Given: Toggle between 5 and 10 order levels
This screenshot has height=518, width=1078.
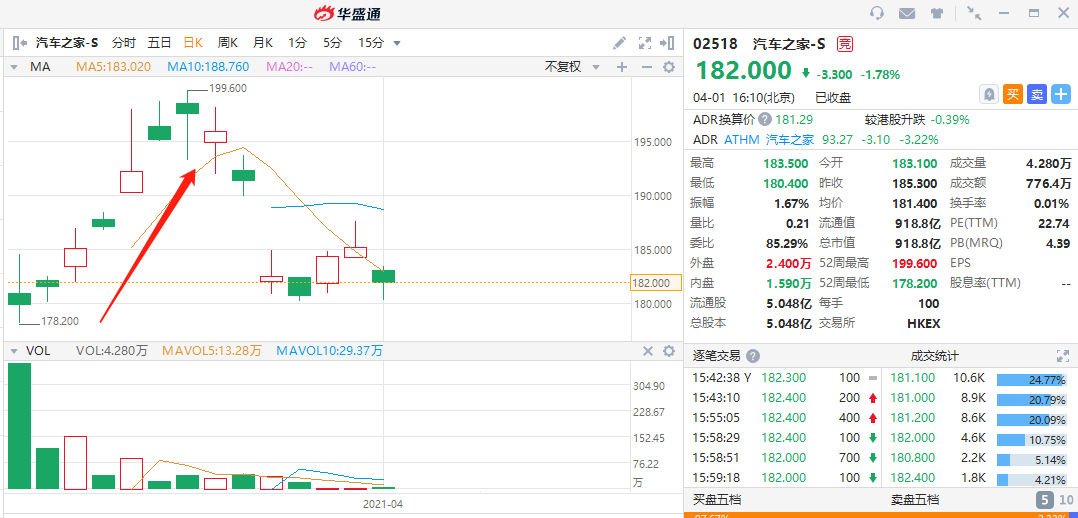Looking at the screenshot, I should click(x=1055, y=500).
